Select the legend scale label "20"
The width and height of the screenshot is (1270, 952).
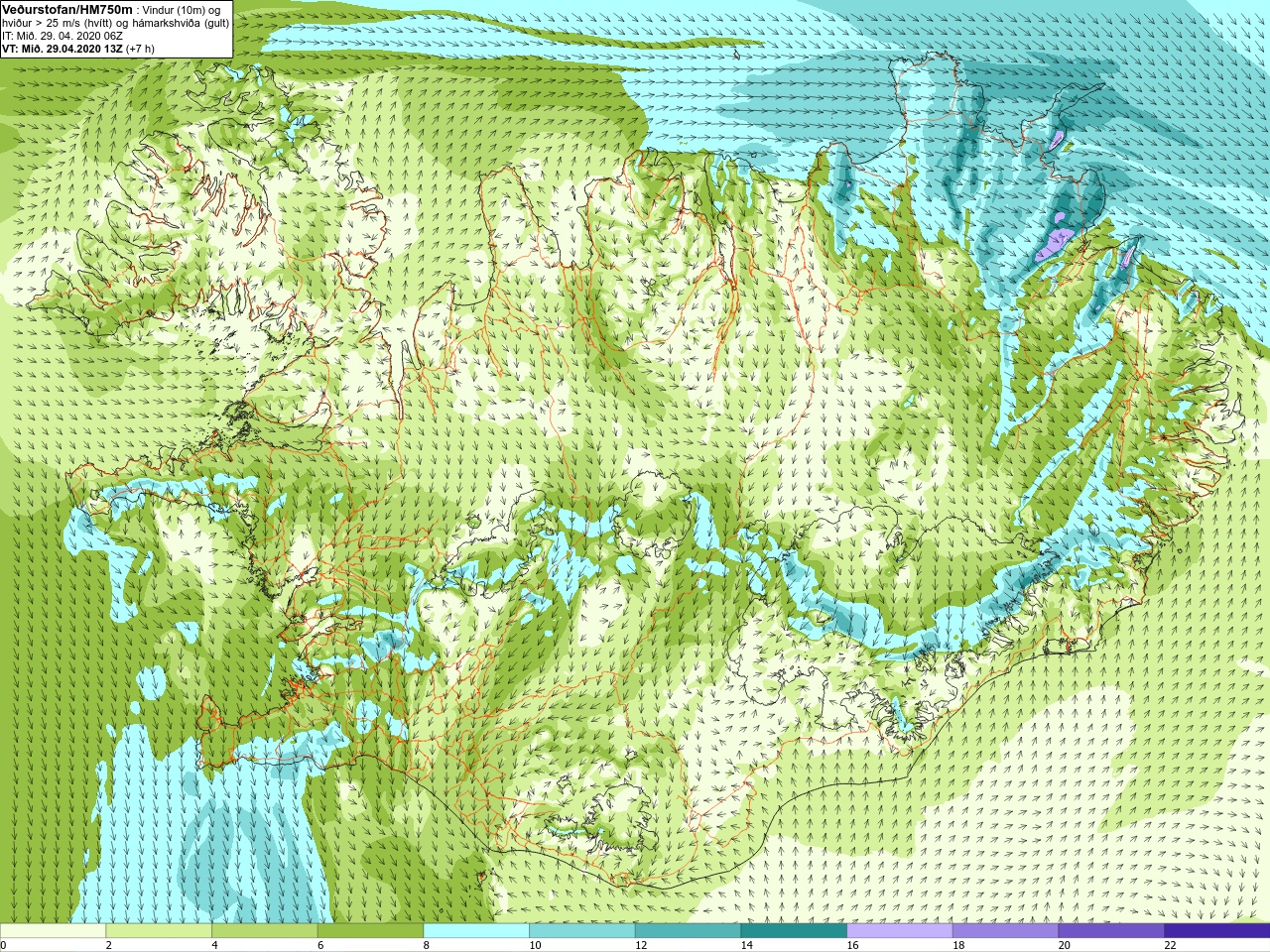1065,945
